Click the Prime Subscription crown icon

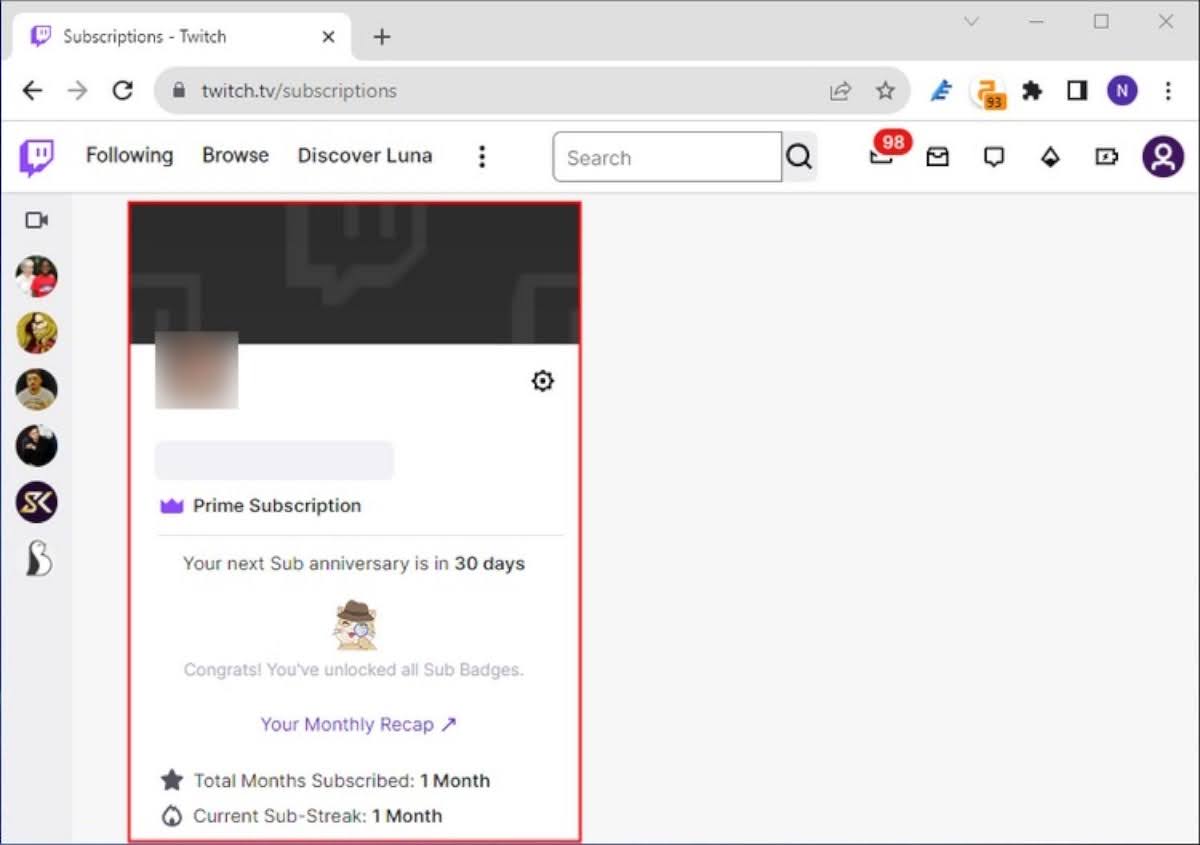pyautogui.click(x=172, y=506)
